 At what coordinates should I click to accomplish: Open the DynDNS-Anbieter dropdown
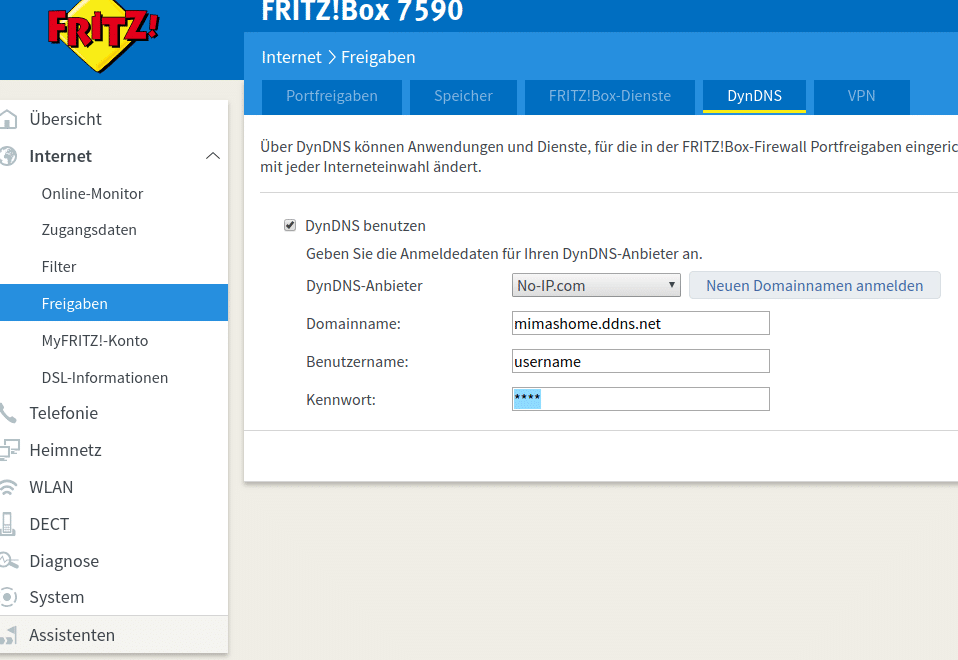tap(596, 286)
